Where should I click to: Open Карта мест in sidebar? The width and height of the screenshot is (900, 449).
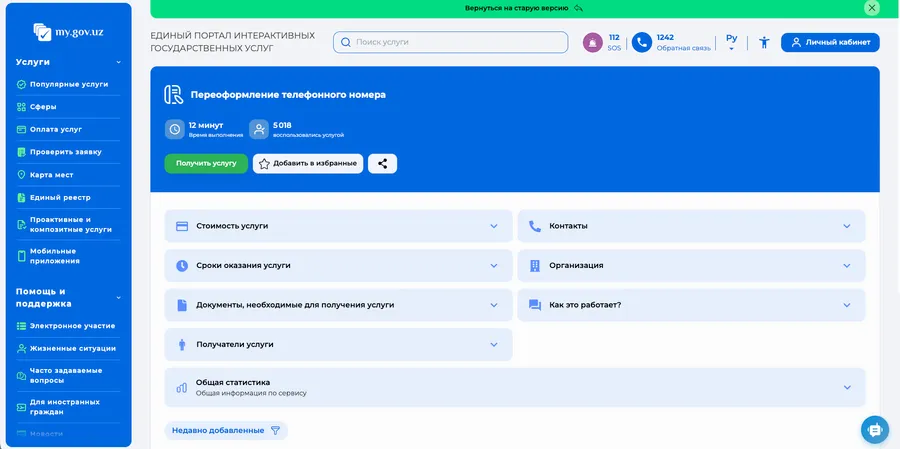(x=54, y=174)
